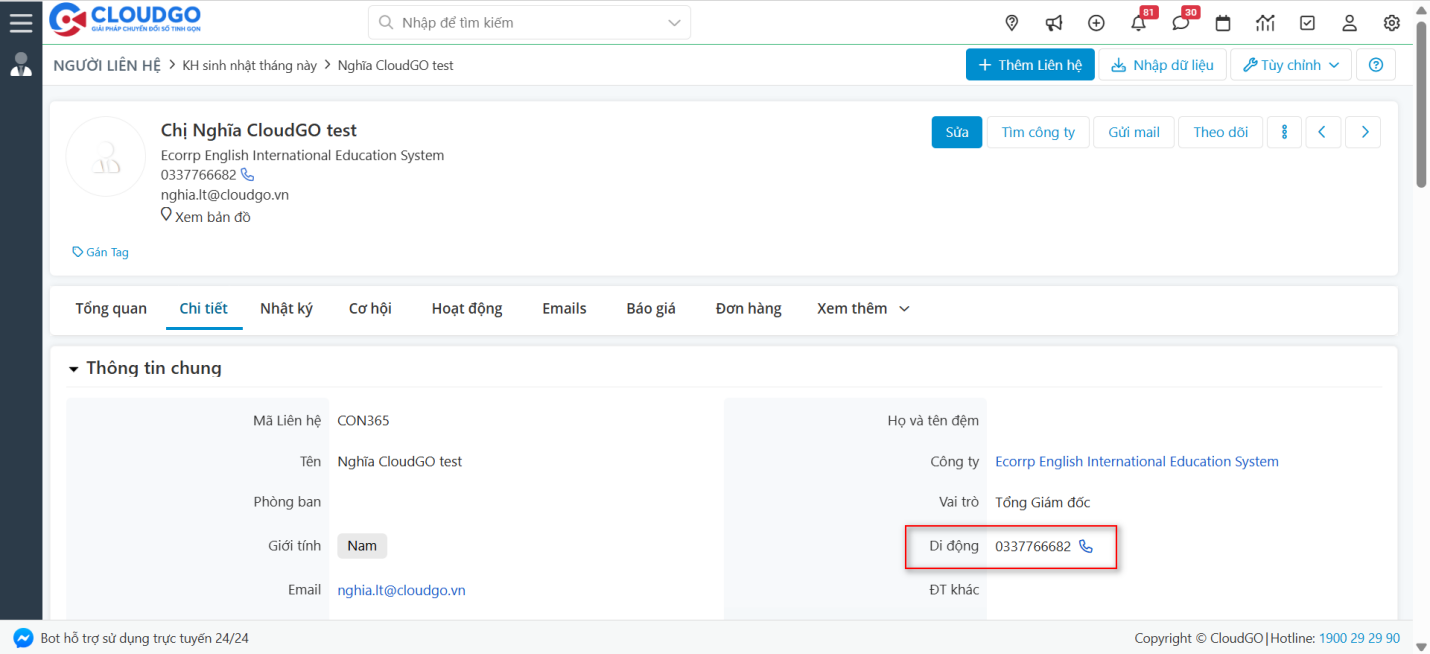
Task: Click the Sửa button
Action: (x=956, y=131)
